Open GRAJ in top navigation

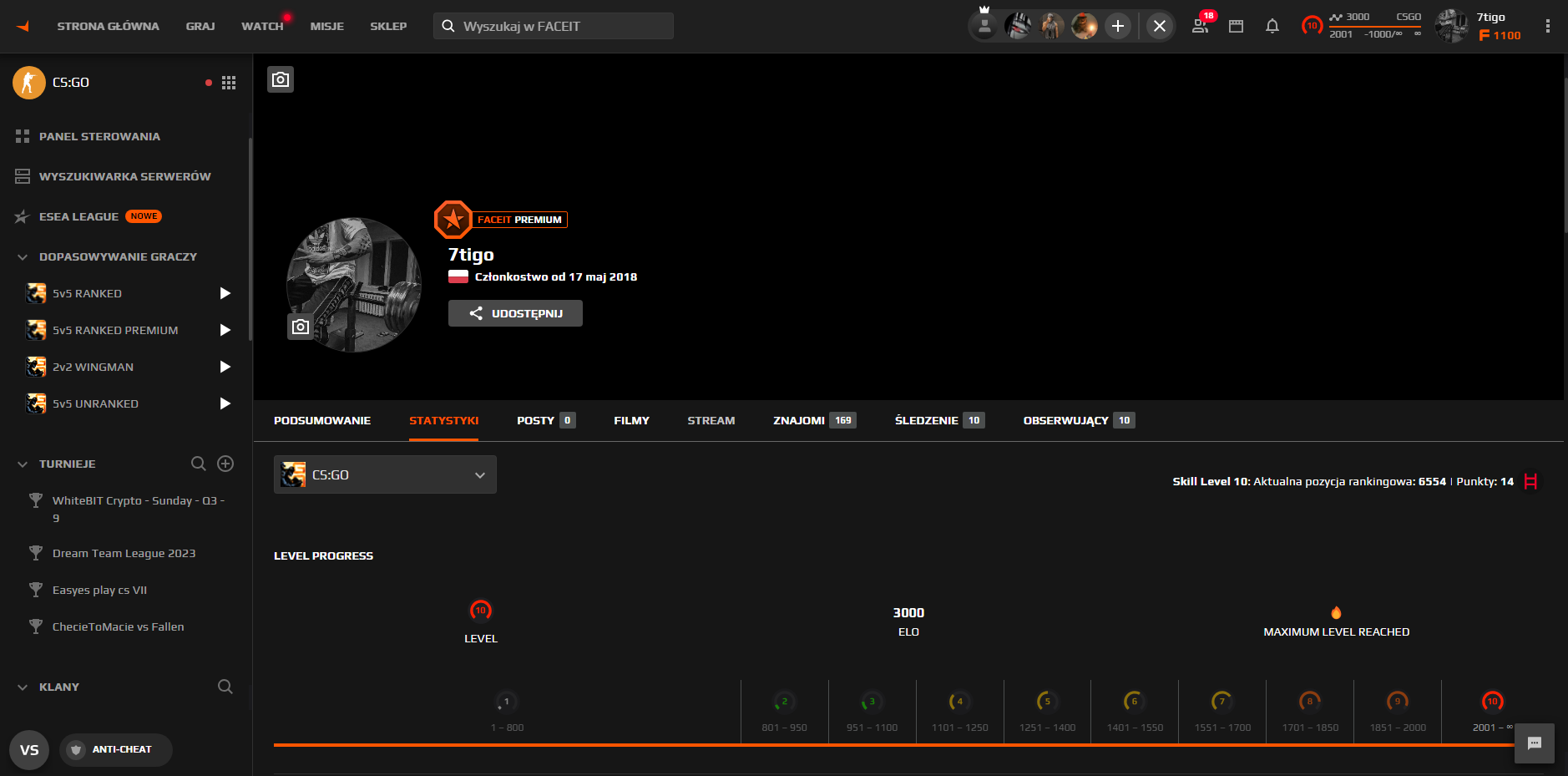tap(200, 26)
